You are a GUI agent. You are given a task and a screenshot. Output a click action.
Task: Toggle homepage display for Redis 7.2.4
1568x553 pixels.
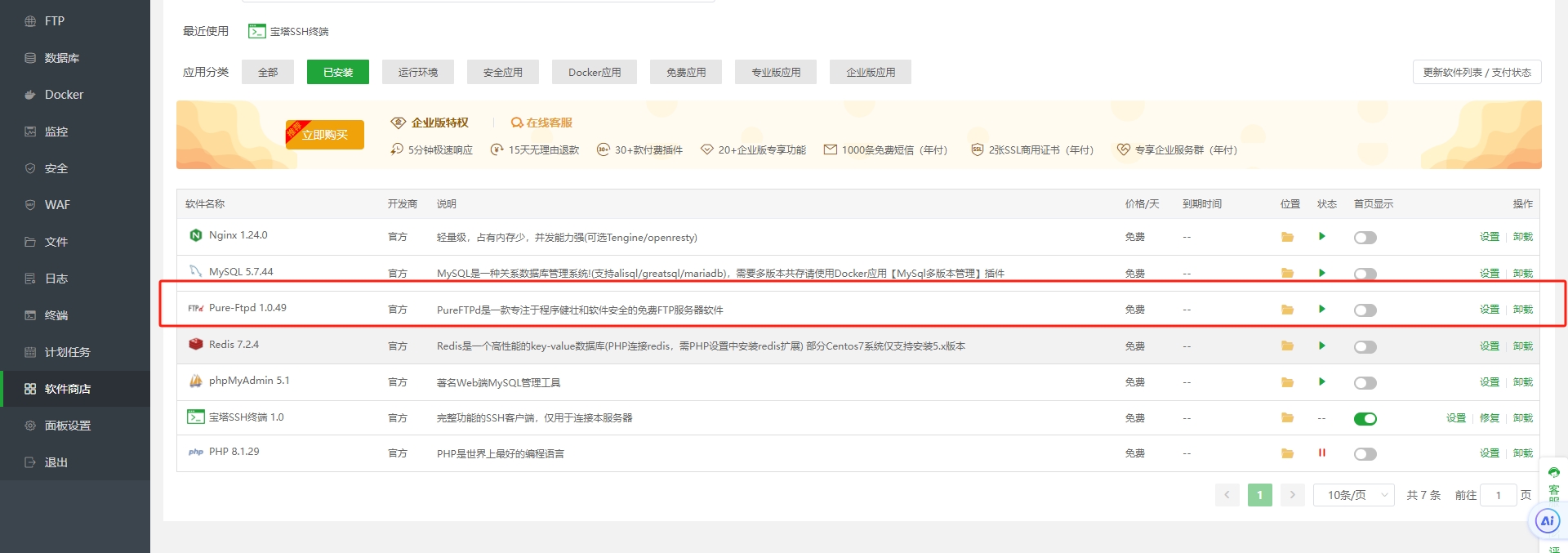(x=1365, y=347)
